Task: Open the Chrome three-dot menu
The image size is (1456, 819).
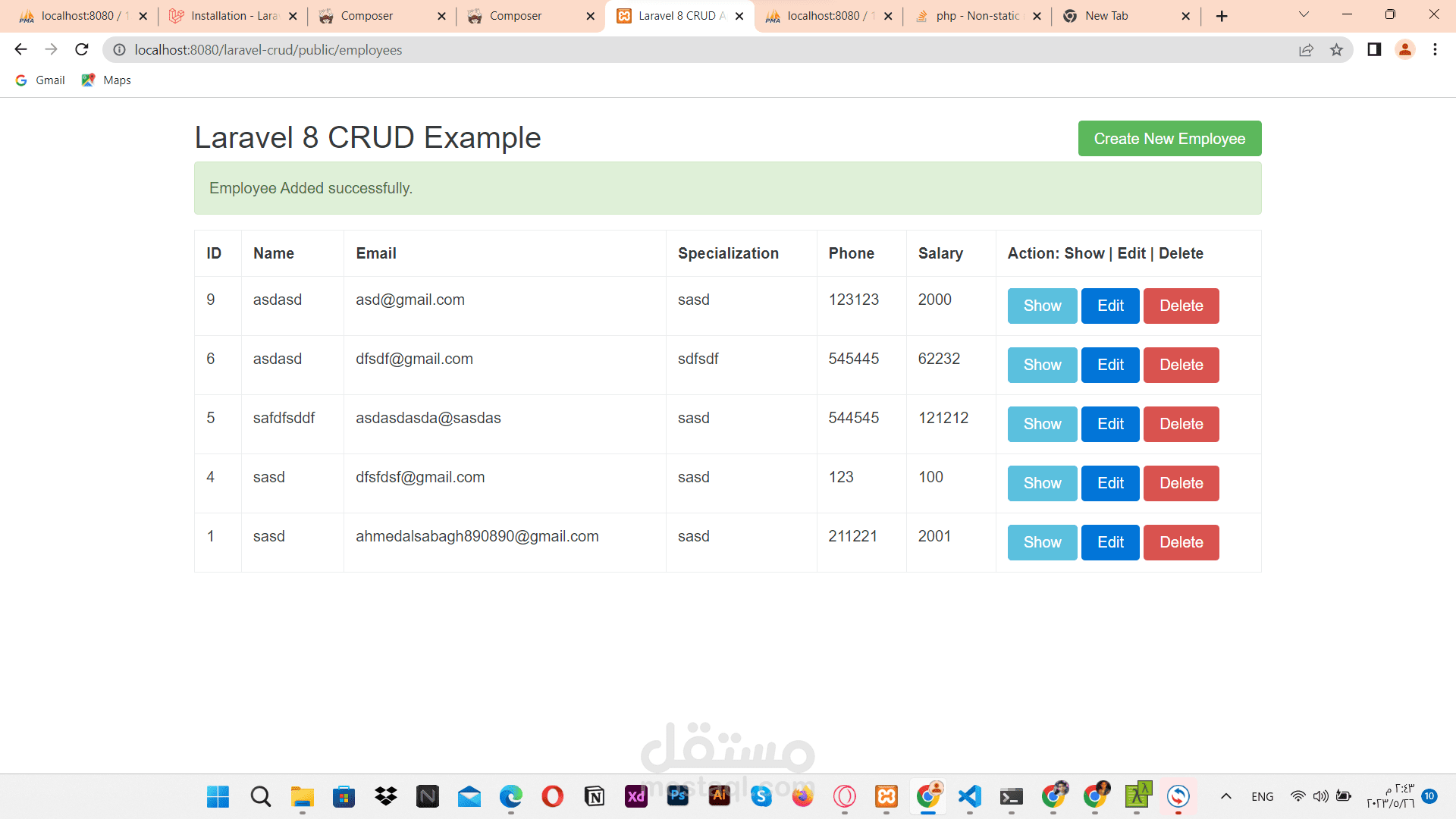Action: [1435, 50]
